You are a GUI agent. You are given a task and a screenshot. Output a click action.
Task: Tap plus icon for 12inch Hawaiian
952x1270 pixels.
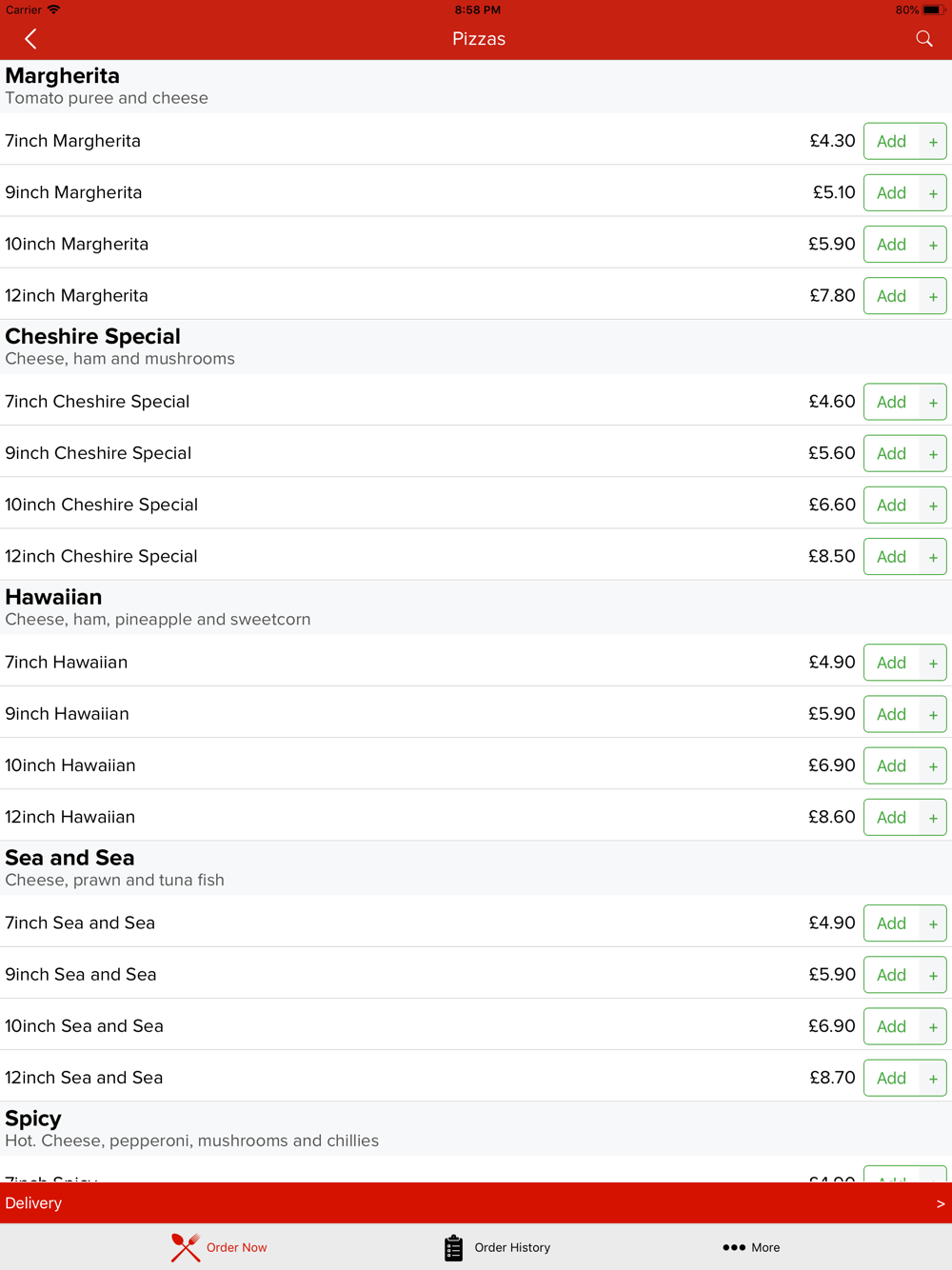[x=933, y=818]
